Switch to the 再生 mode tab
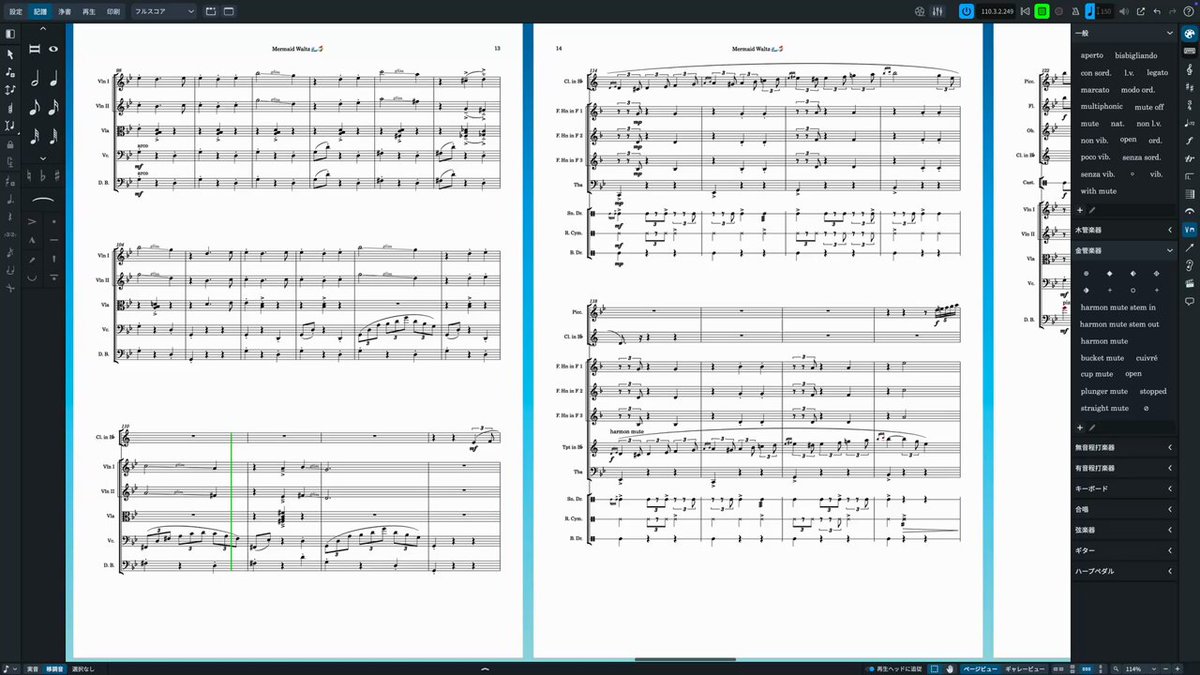The width and height of the screenshot is (1200, 675). point(88,11)
